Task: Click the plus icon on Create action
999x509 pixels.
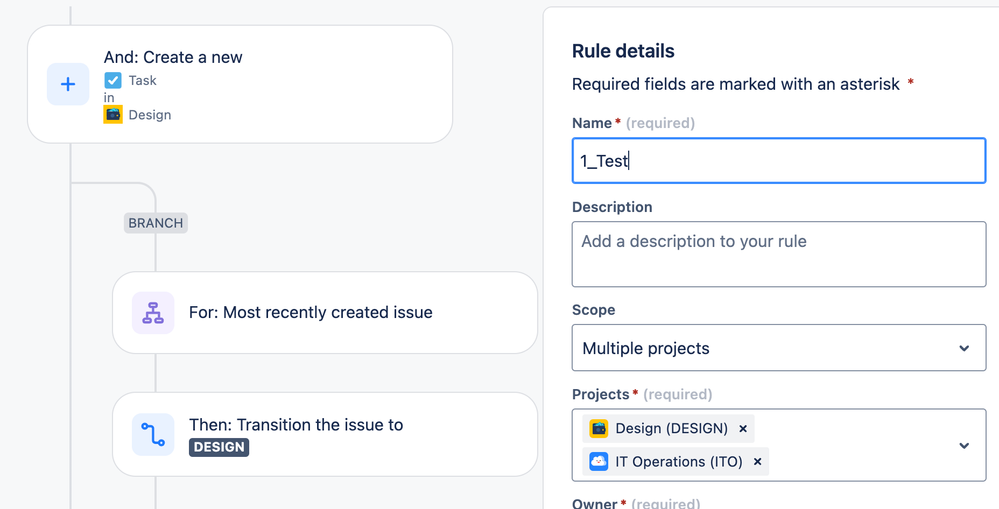Action: (68, 84)
